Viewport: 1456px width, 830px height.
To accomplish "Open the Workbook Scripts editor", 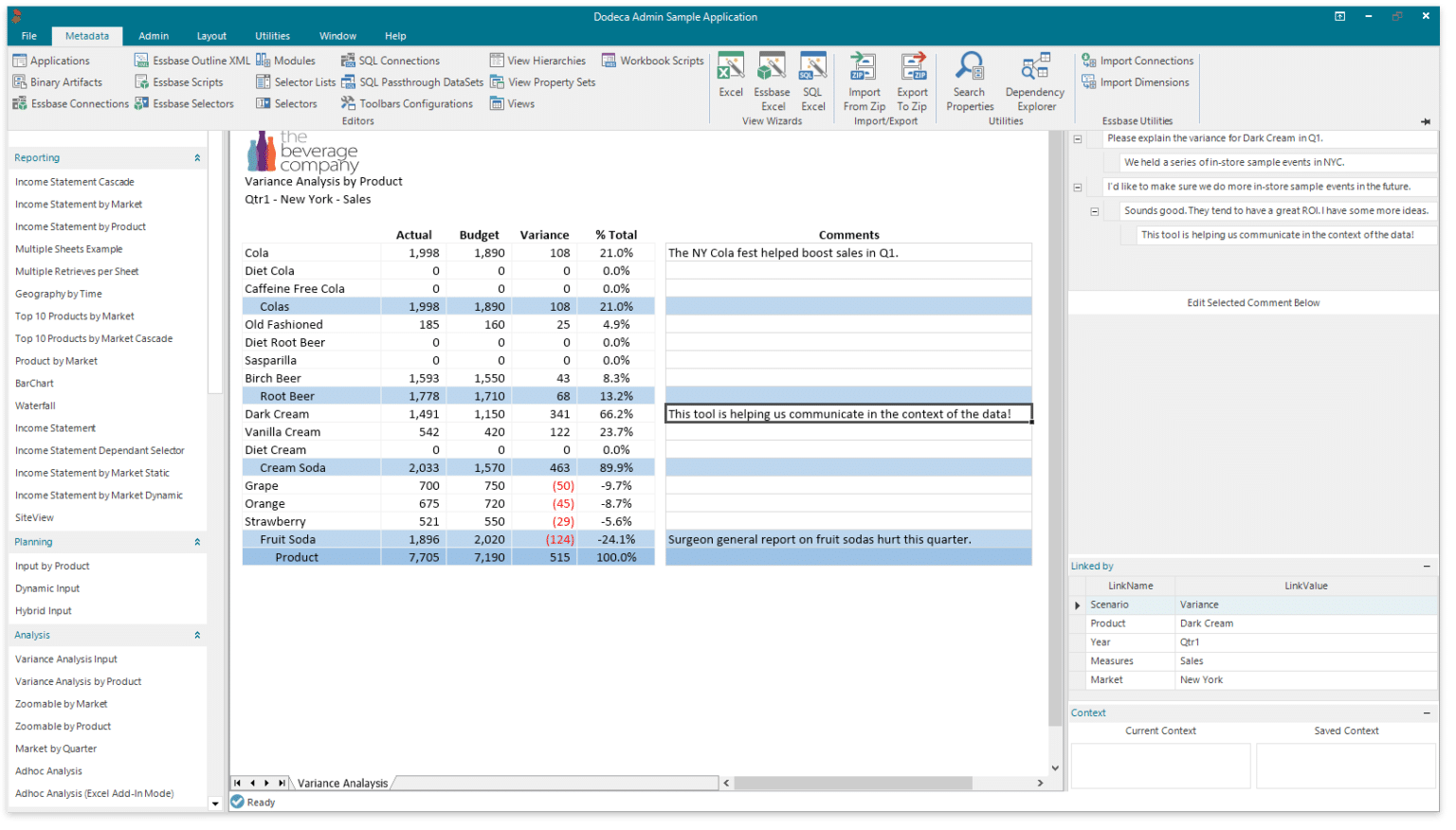I will click(x=653, y=60).
